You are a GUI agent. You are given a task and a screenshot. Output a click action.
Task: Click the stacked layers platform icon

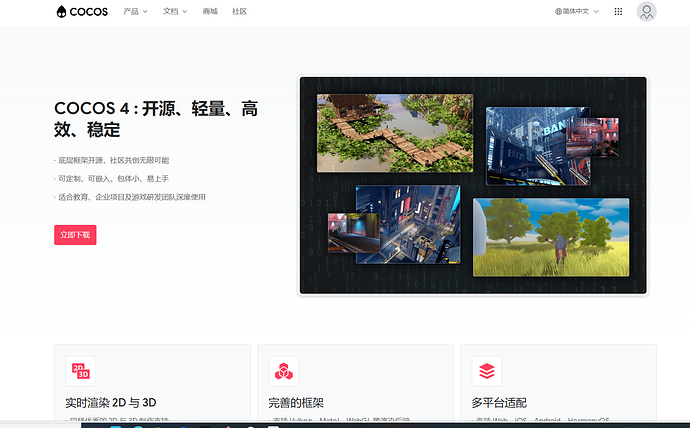point(487,371)
